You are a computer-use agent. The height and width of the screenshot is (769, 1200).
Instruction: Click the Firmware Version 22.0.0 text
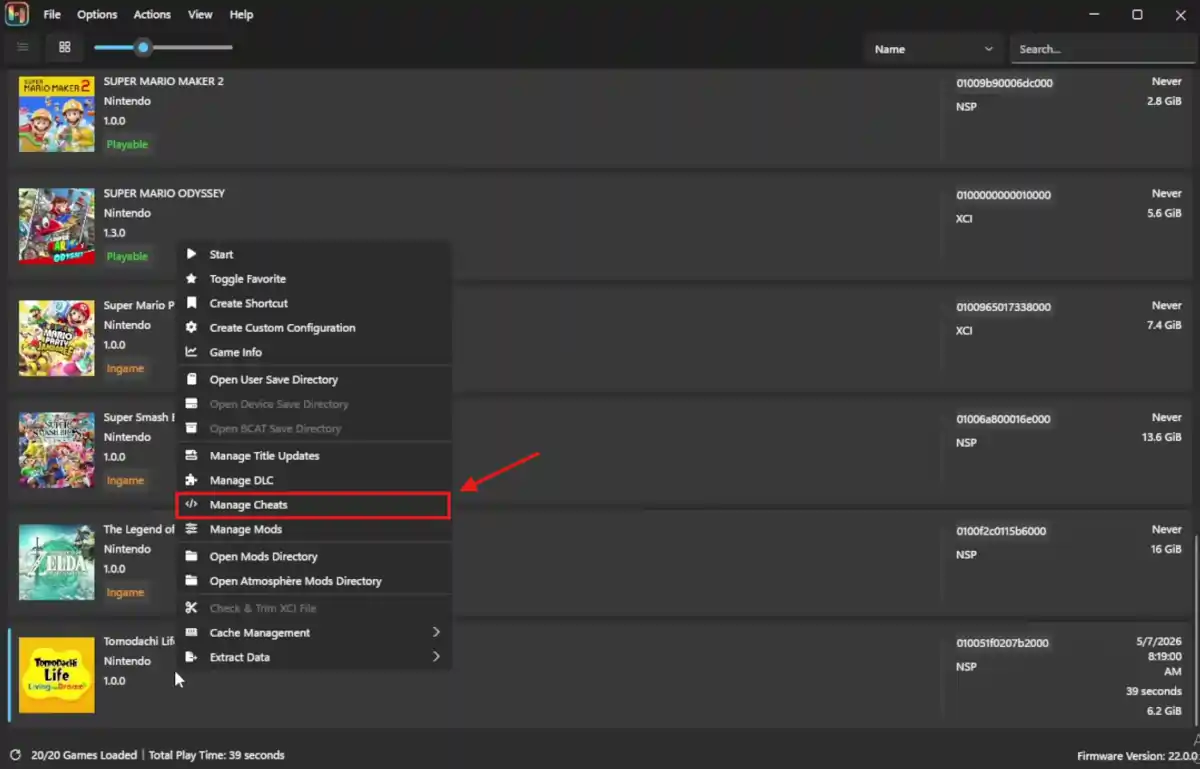pos(1135,757)
